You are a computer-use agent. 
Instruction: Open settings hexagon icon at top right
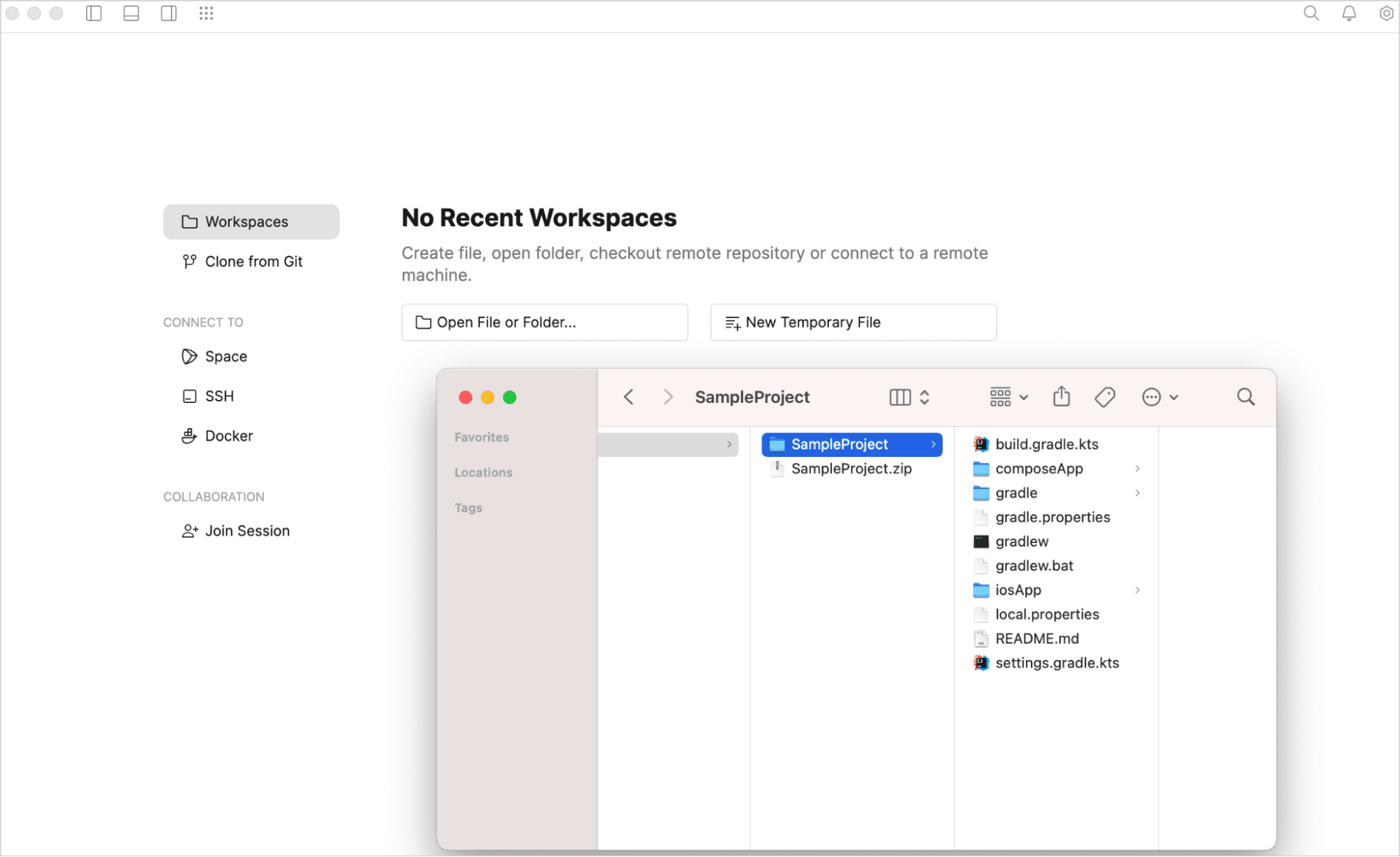pos(1386,13)
